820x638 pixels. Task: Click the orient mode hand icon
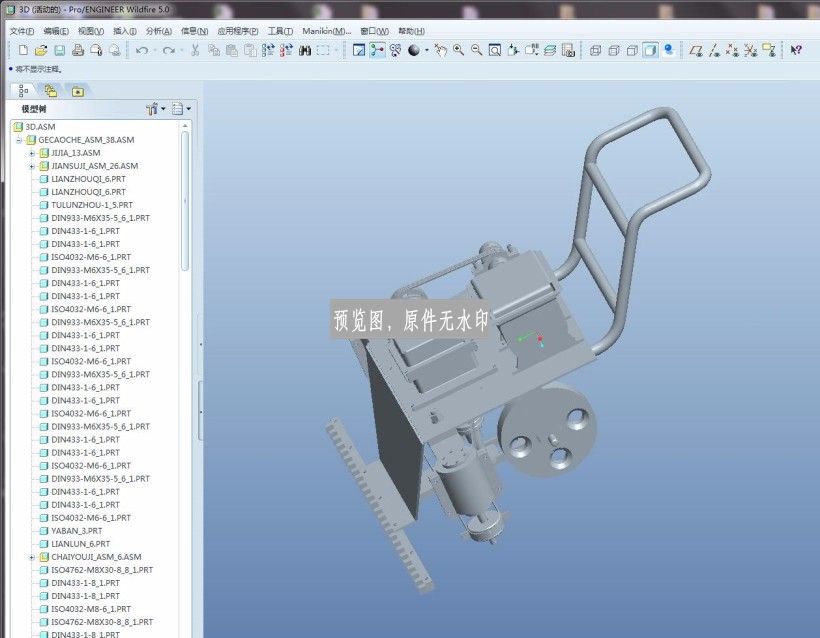click(440, 50)
